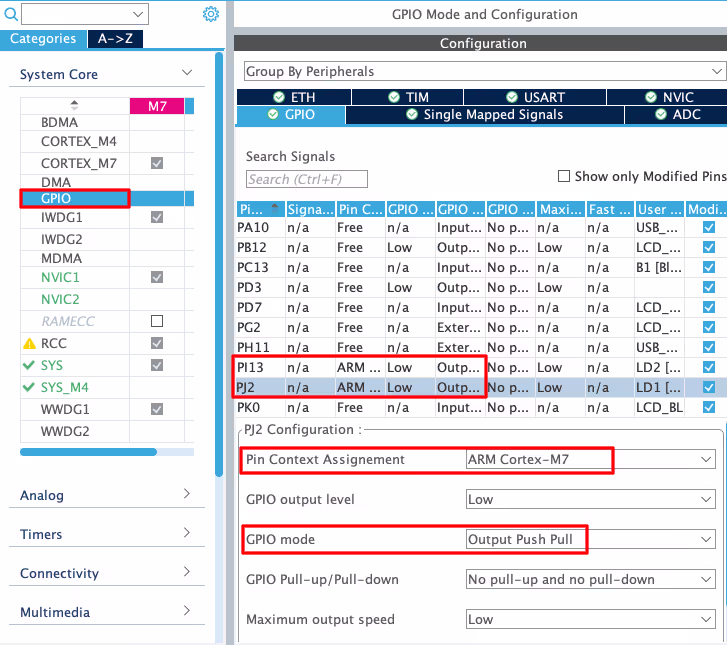Click the green check icon on ETH tab
The image size is (727, 645).
coord(279,97)
